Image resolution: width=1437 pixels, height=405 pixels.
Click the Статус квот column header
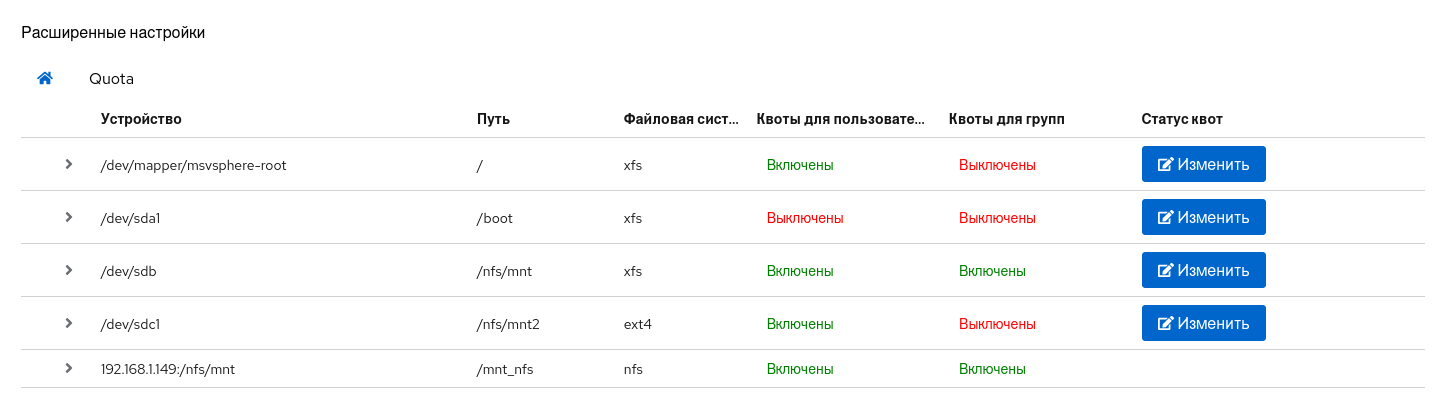pos(1182,119)
